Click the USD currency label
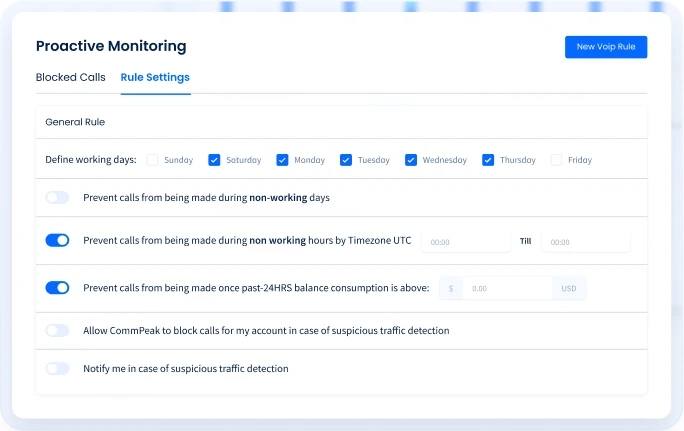Viewport: 684px width, 431px height. [x=569, y=289]
